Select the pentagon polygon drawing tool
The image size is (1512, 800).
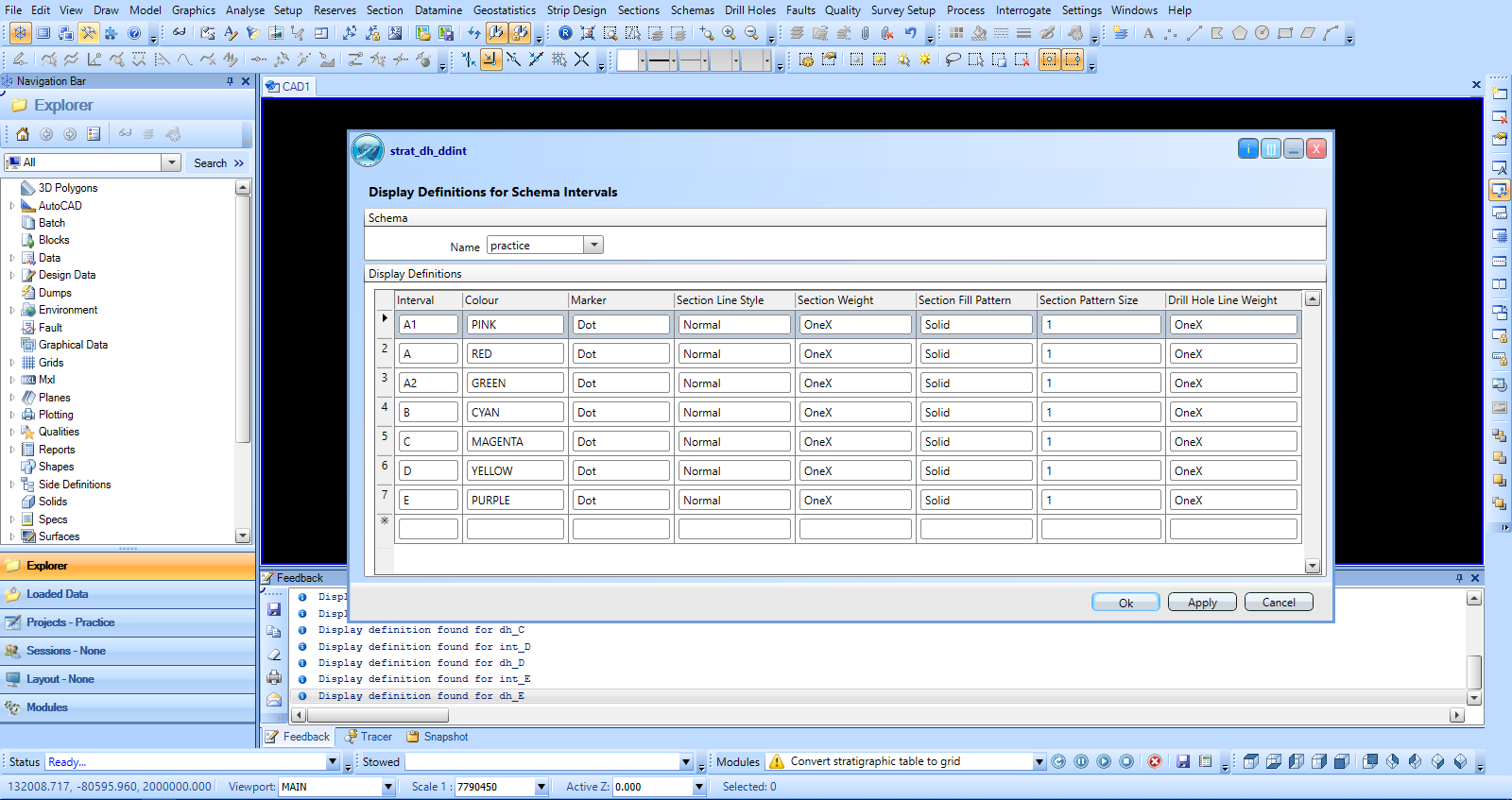(x=1239, y=33)
